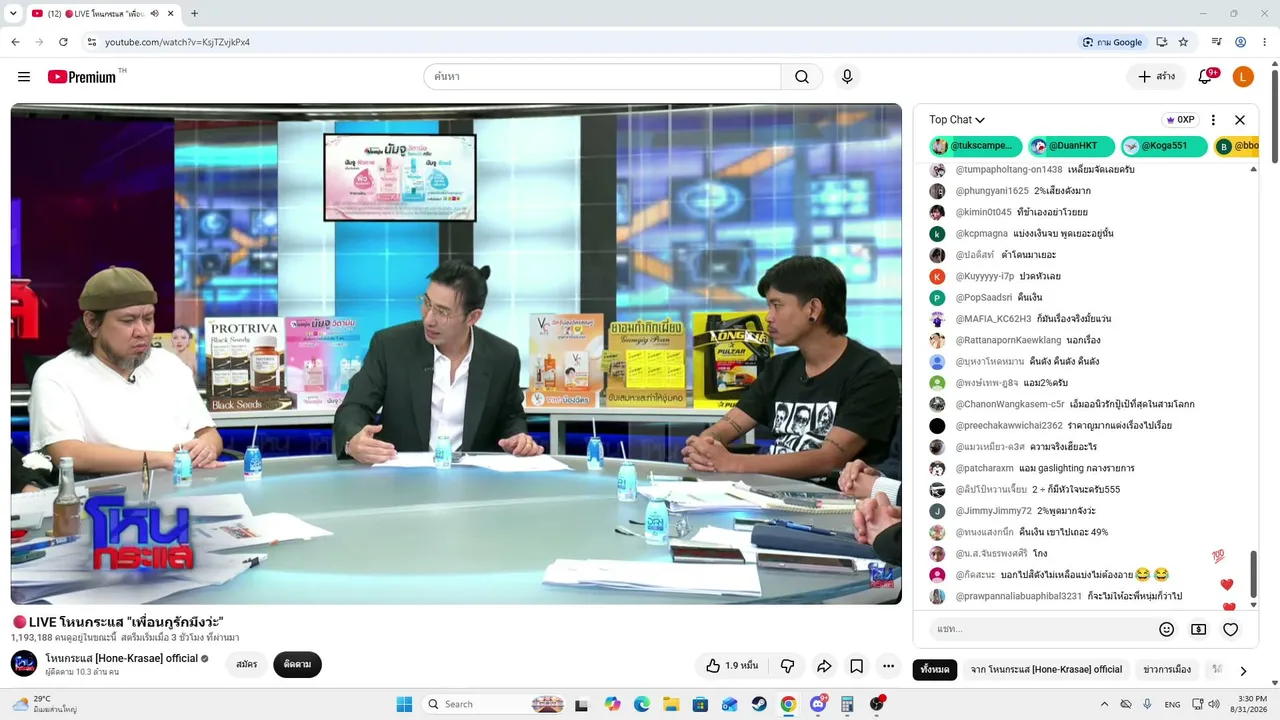Screen dimensions: 1280x720
Task: Click the Windows taskbar Search box
Action: tap(495, 704)
